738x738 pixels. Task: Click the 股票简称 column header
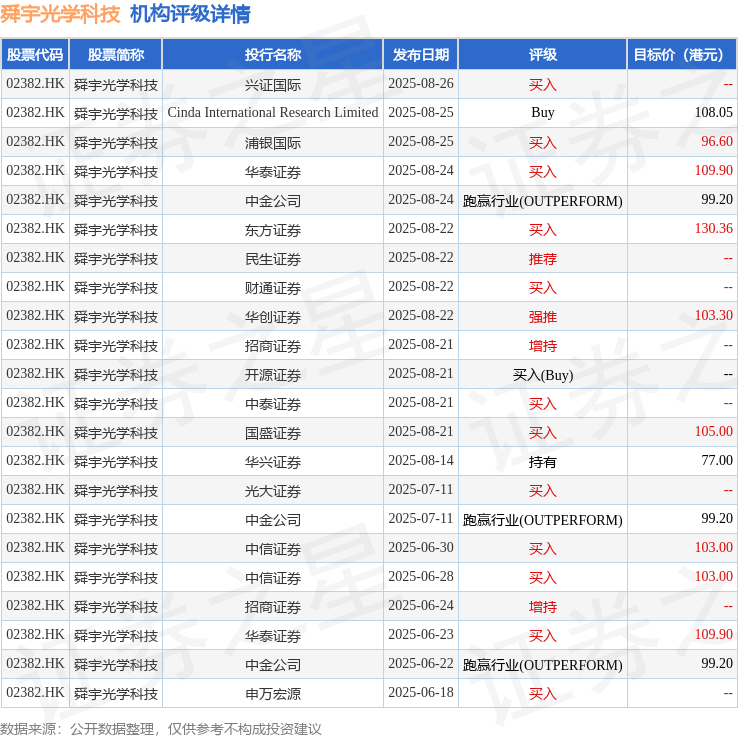(x=116, y=55)
